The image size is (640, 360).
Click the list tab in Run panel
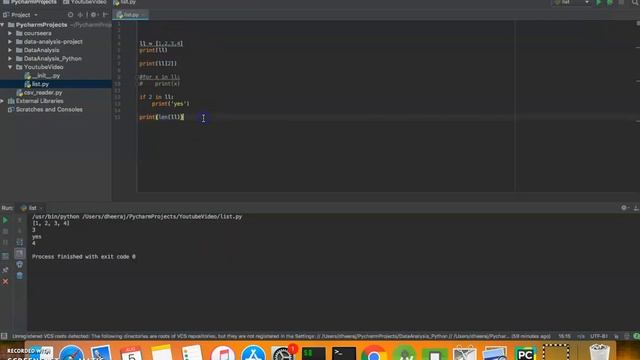click(31, 208)
